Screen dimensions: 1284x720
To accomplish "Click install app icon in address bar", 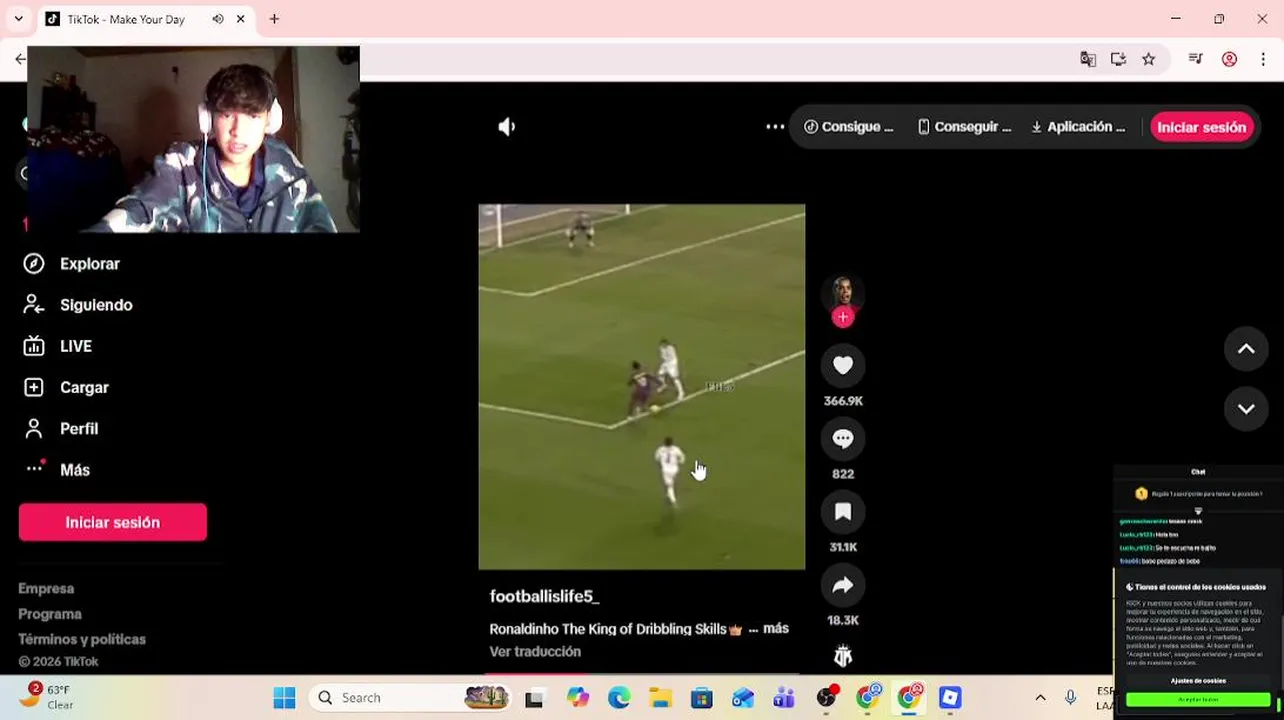I will coord(1118,59).
